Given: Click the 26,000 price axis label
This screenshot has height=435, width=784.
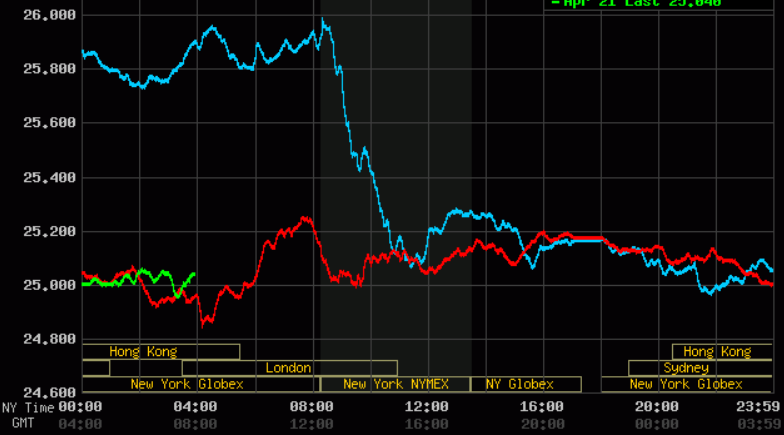Looking at the screenshot, I should point(49,15).
